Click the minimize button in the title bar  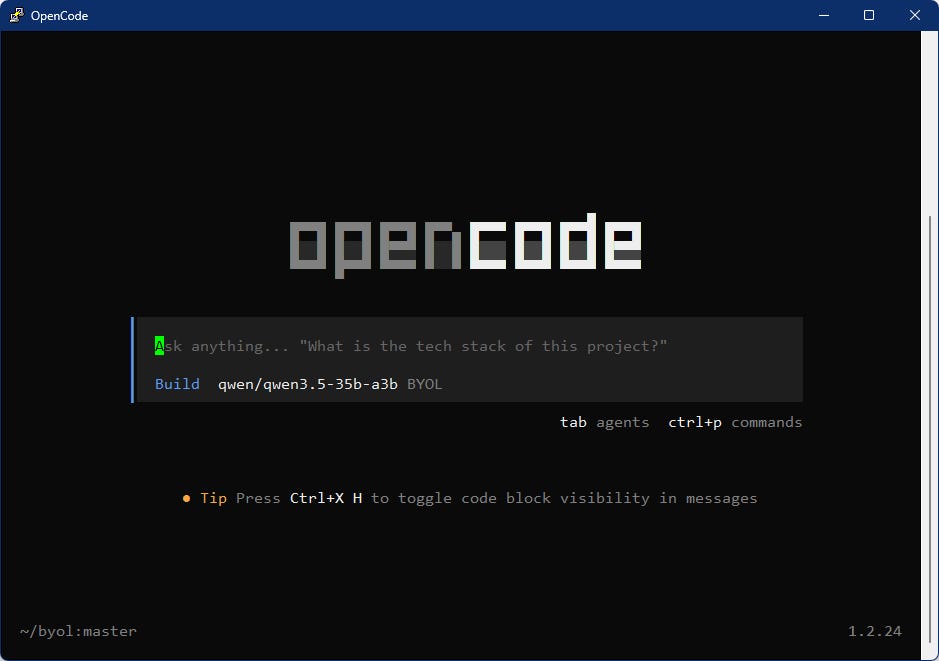tap(824, 15)
